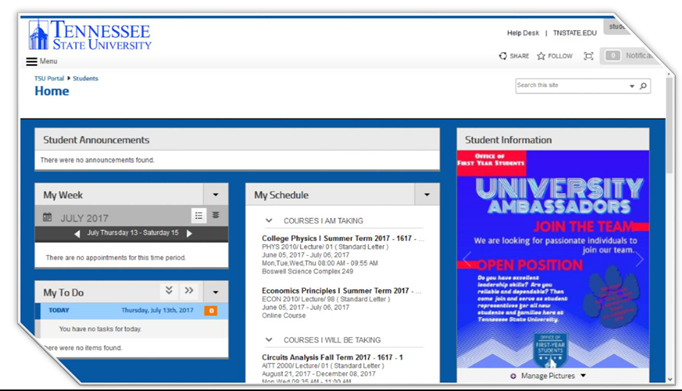Click the search magnifier icon
This screenshot has height=391, width=682.
(643, 86)
